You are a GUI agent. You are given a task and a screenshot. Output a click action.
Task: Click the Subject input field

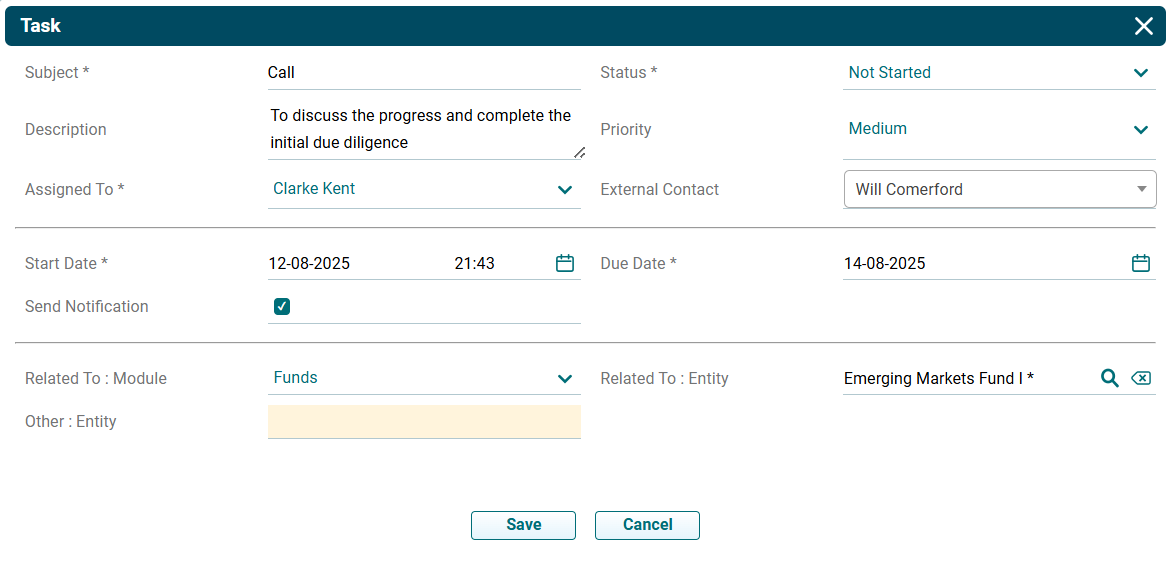click(423, 73)
